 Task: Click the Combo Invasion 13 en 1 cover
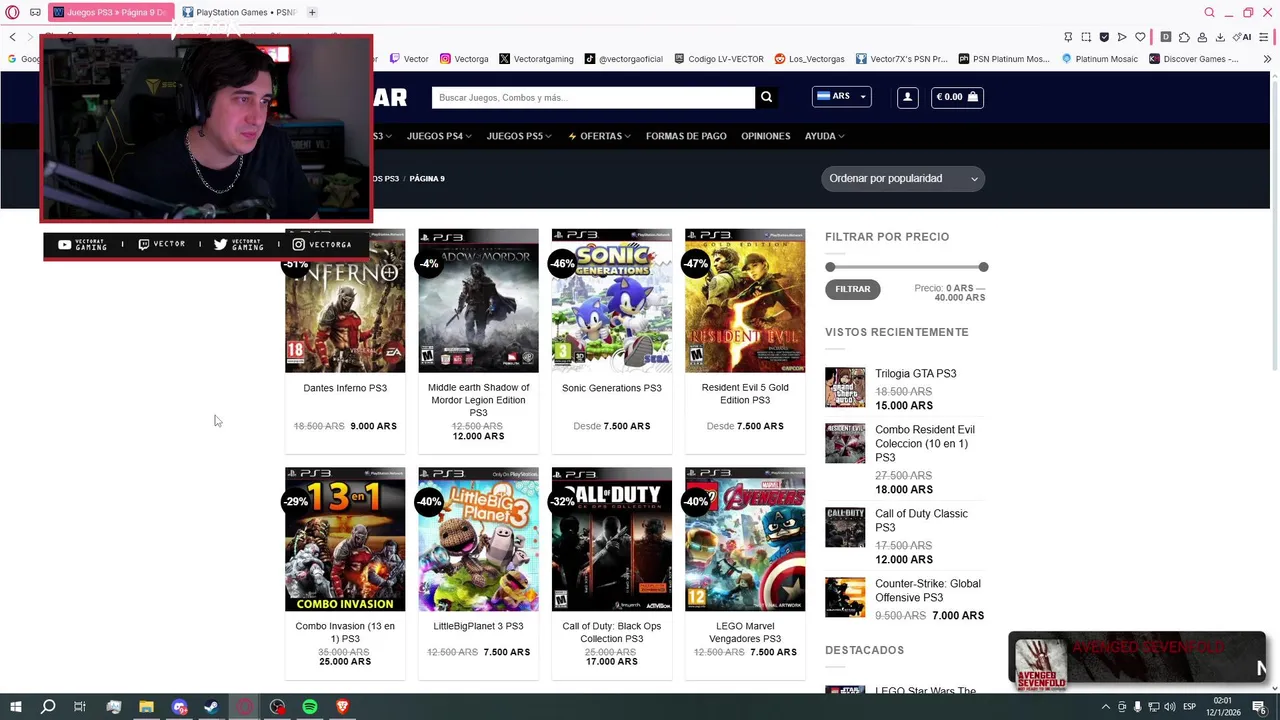tap(345, 539)
